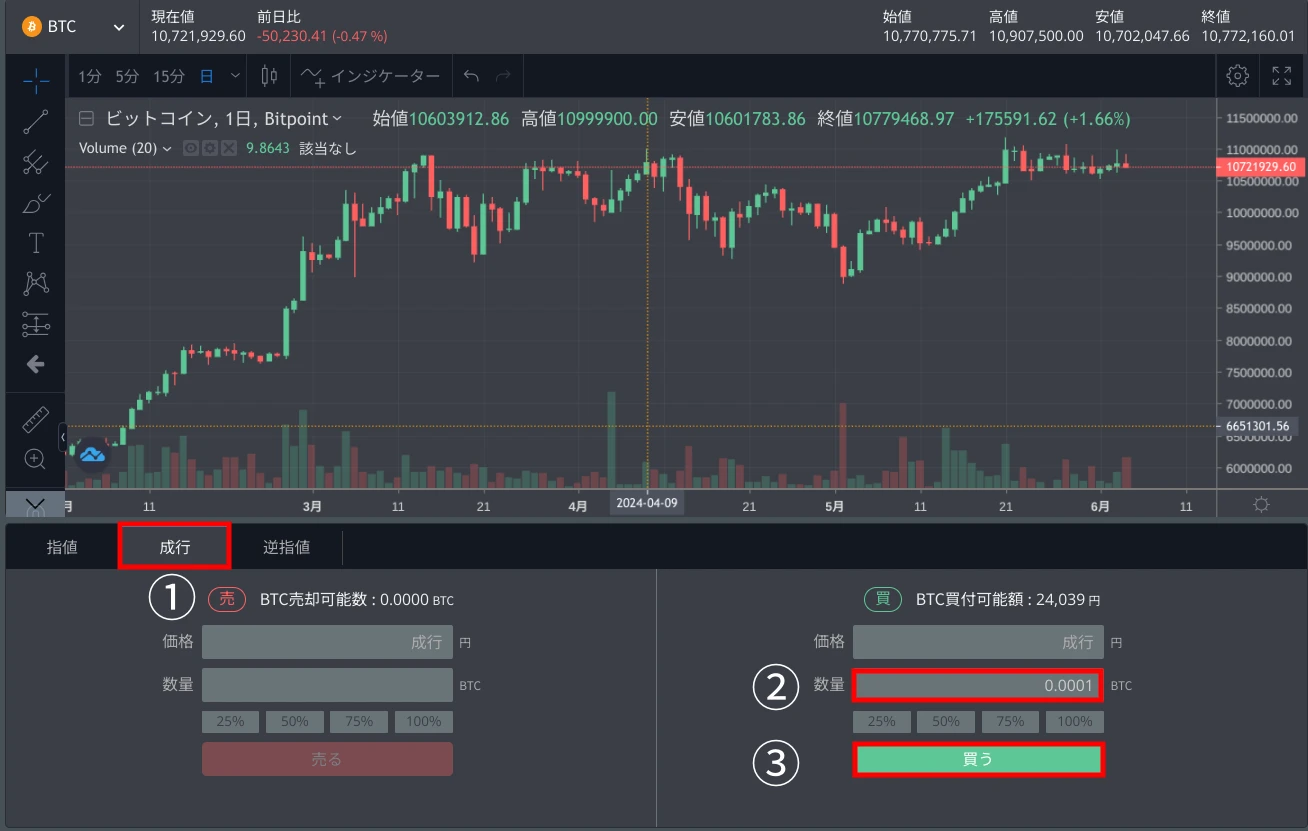The height and width of the screenshot is (831, 1308).
Task: Select the pitchfork drawing tool
Action: (x=36, y=162)
